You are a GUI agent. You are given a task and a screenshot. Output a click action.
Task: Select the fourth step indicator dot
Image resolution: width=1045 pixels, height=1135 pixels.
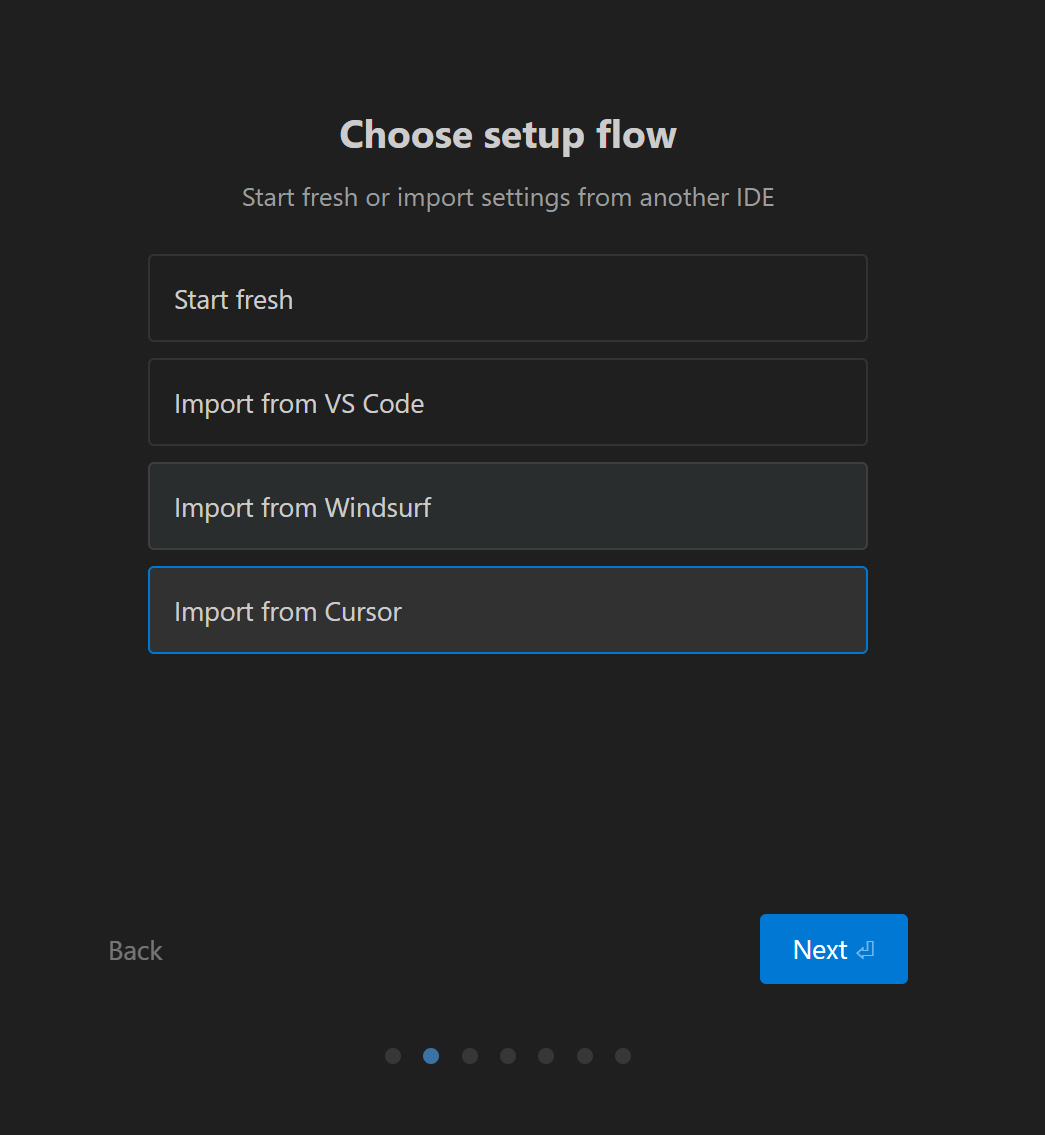508,1056
